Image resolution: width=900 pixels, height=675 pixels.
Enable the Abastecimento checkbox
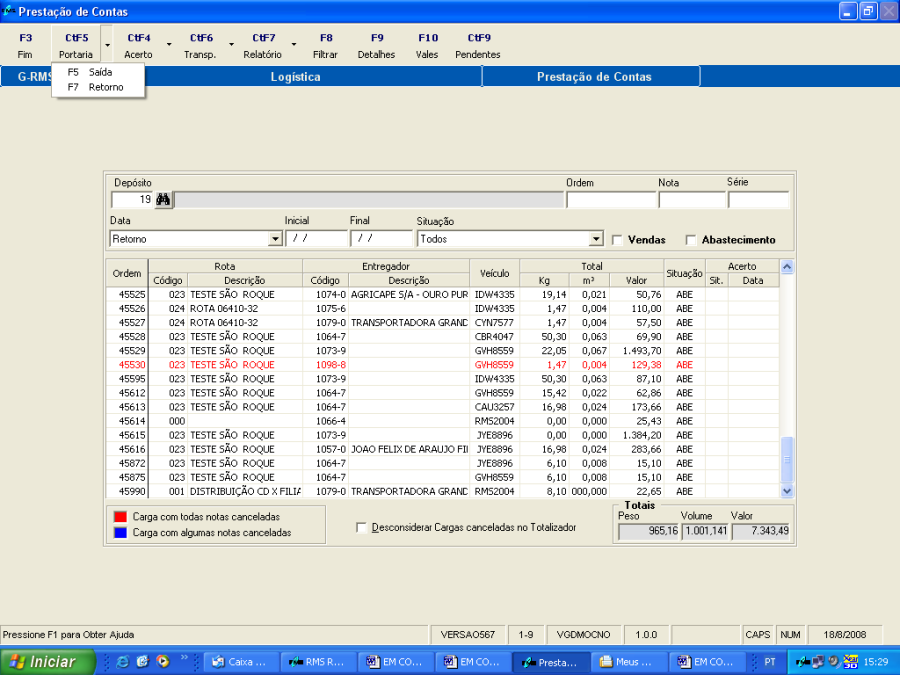coord(691,240)
